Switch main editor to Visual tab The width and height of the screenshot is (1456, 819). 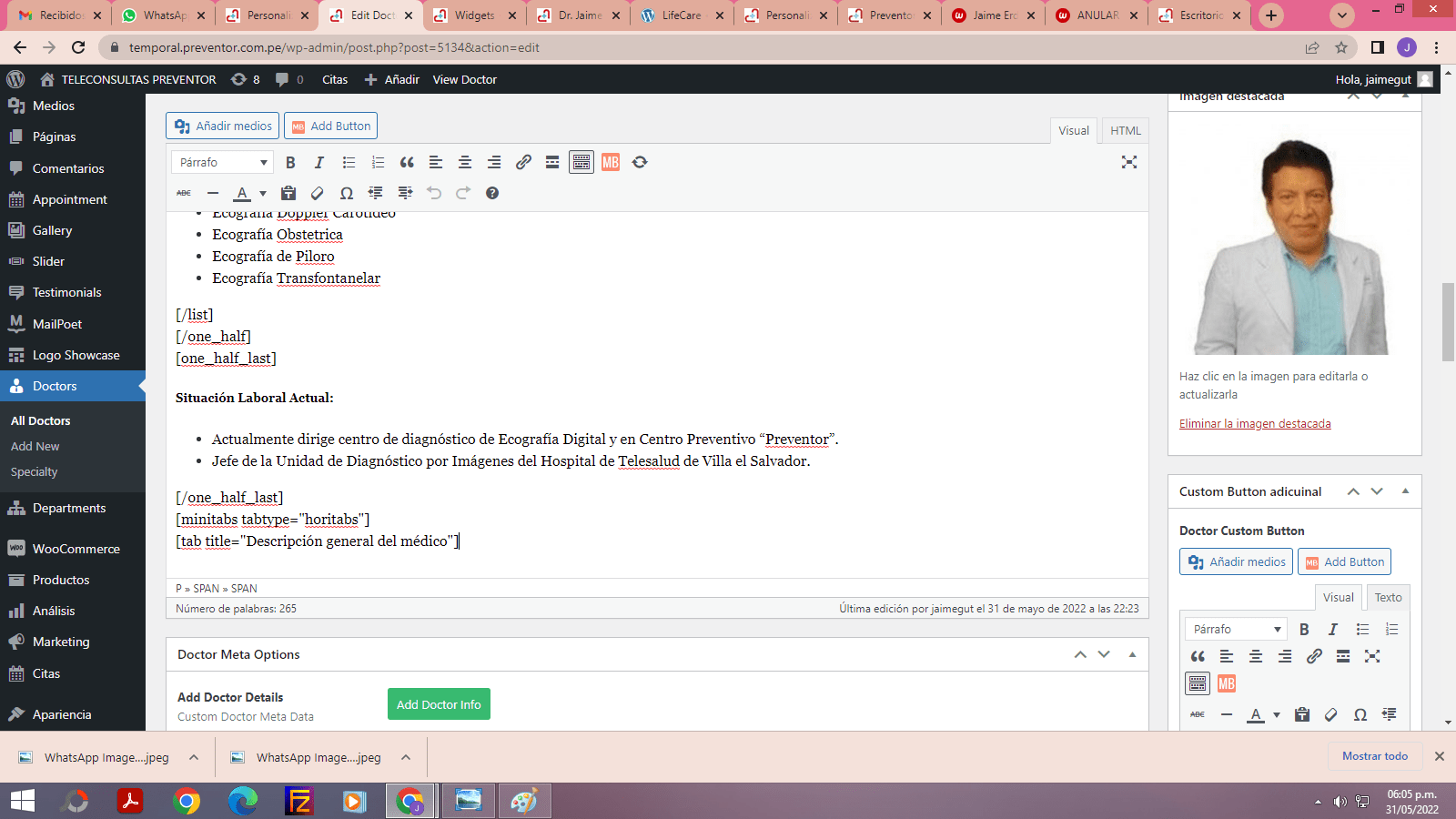[1074, 130]
